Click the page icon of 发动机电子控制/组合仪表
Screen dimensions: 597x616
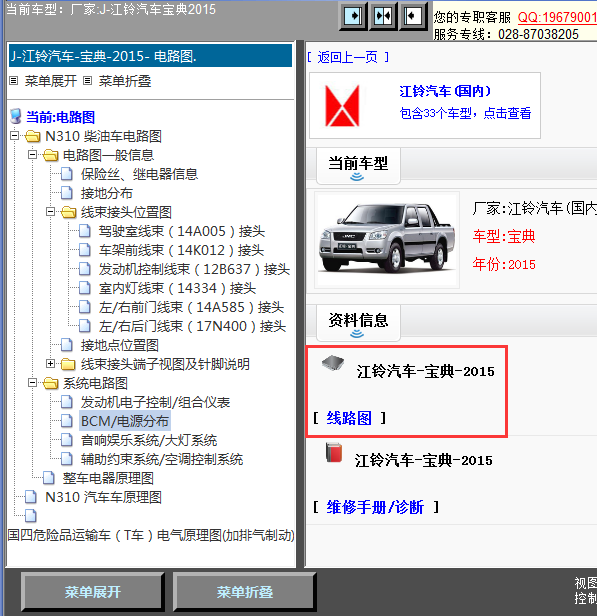point(67,402)
